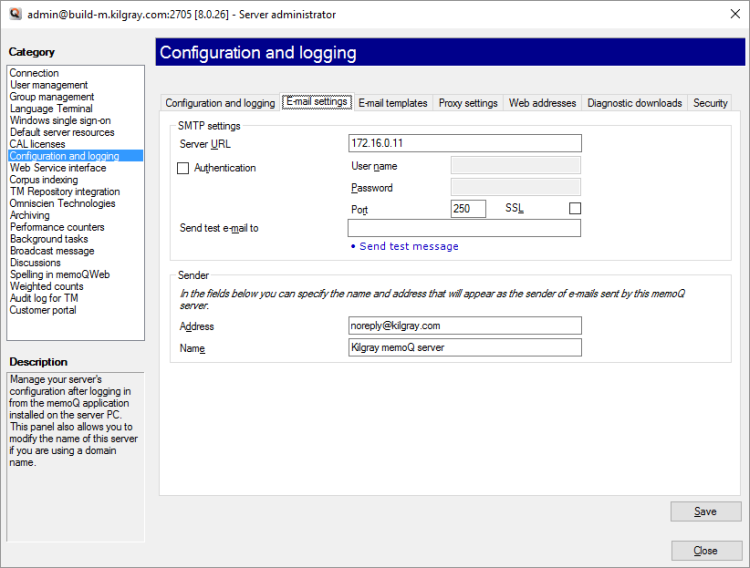Screen dimensions: 750x568
Task: Click the Close button
Action: (x=706, y=551)
